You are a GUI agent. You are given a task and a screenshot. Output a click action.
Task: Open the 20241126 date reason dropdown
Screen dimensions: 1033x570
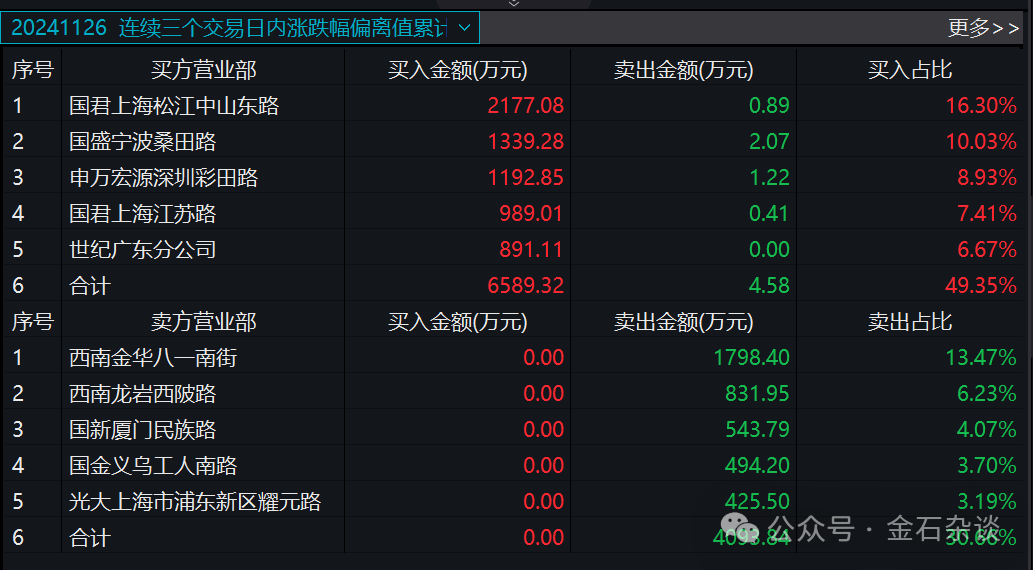(240, 28)
